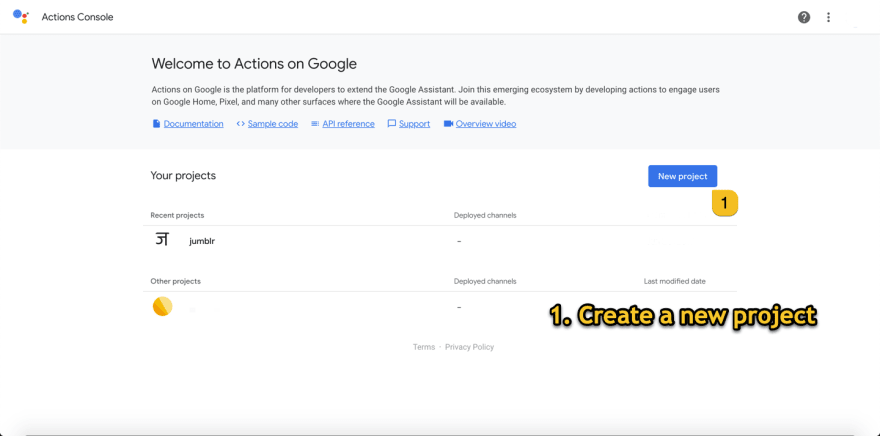Click the New project button
Screen dimensions: 880x436
(682, 176)
